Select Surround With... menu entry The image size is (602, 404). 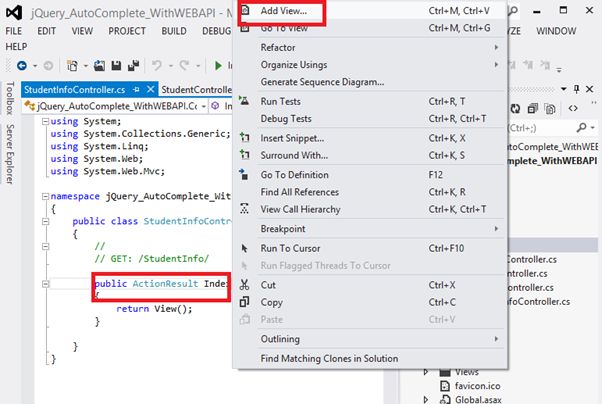point(371,155)
